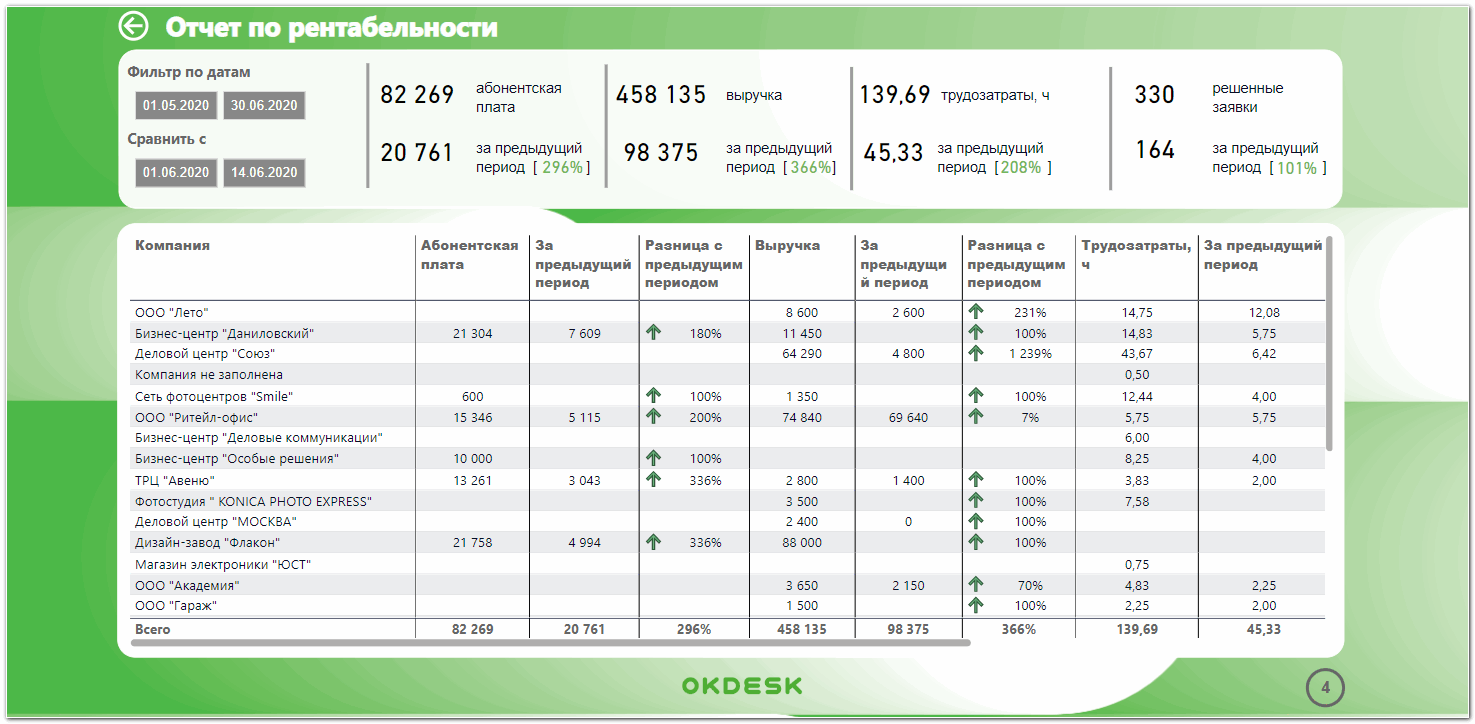Click the horizontal table scrollbar
This screenshot has width=1475, height=724.
point(550,643)
